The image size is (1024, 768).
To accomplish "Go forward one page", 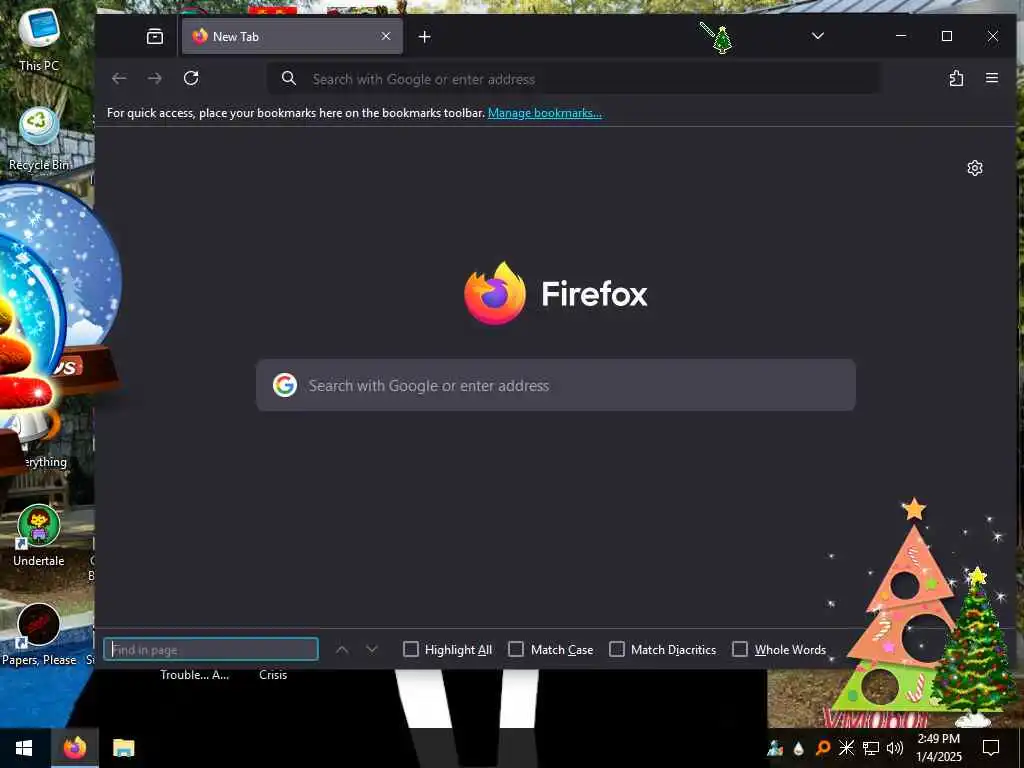I will (x=155, y=78).
